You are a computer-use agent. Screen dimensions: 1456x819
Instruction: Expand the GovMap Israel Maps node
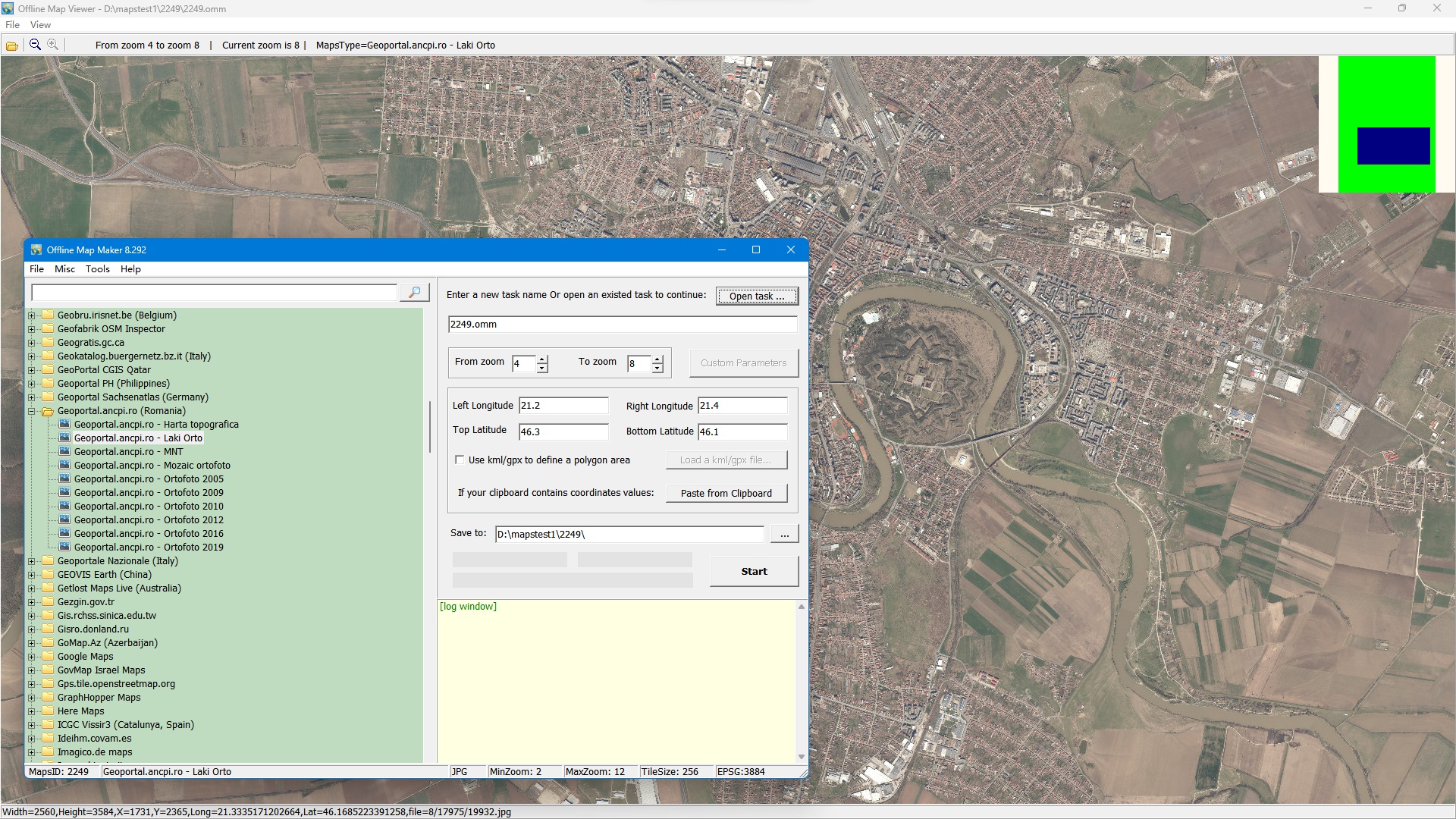32,671
